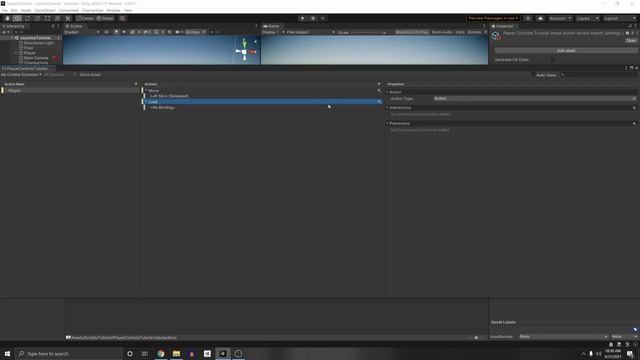Toggle Global handle rotation button
The image size is (640, 360).
(106, 18)
